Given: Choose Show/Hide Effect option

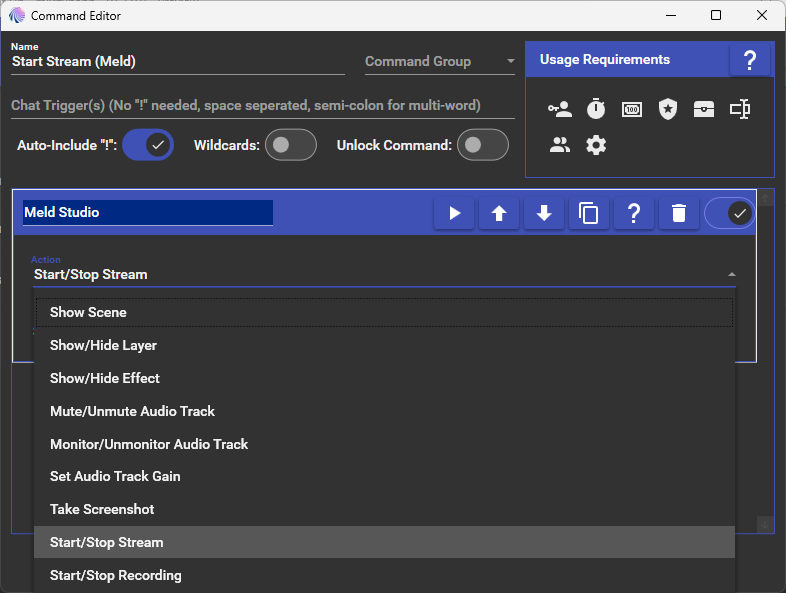Looking at the screenshot, I should pos(384,378).
